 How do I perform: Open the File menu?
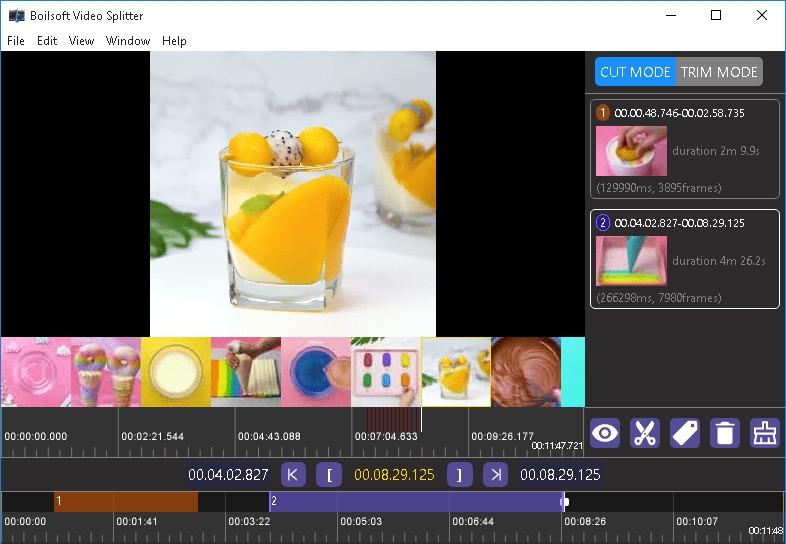click(16, 41)
